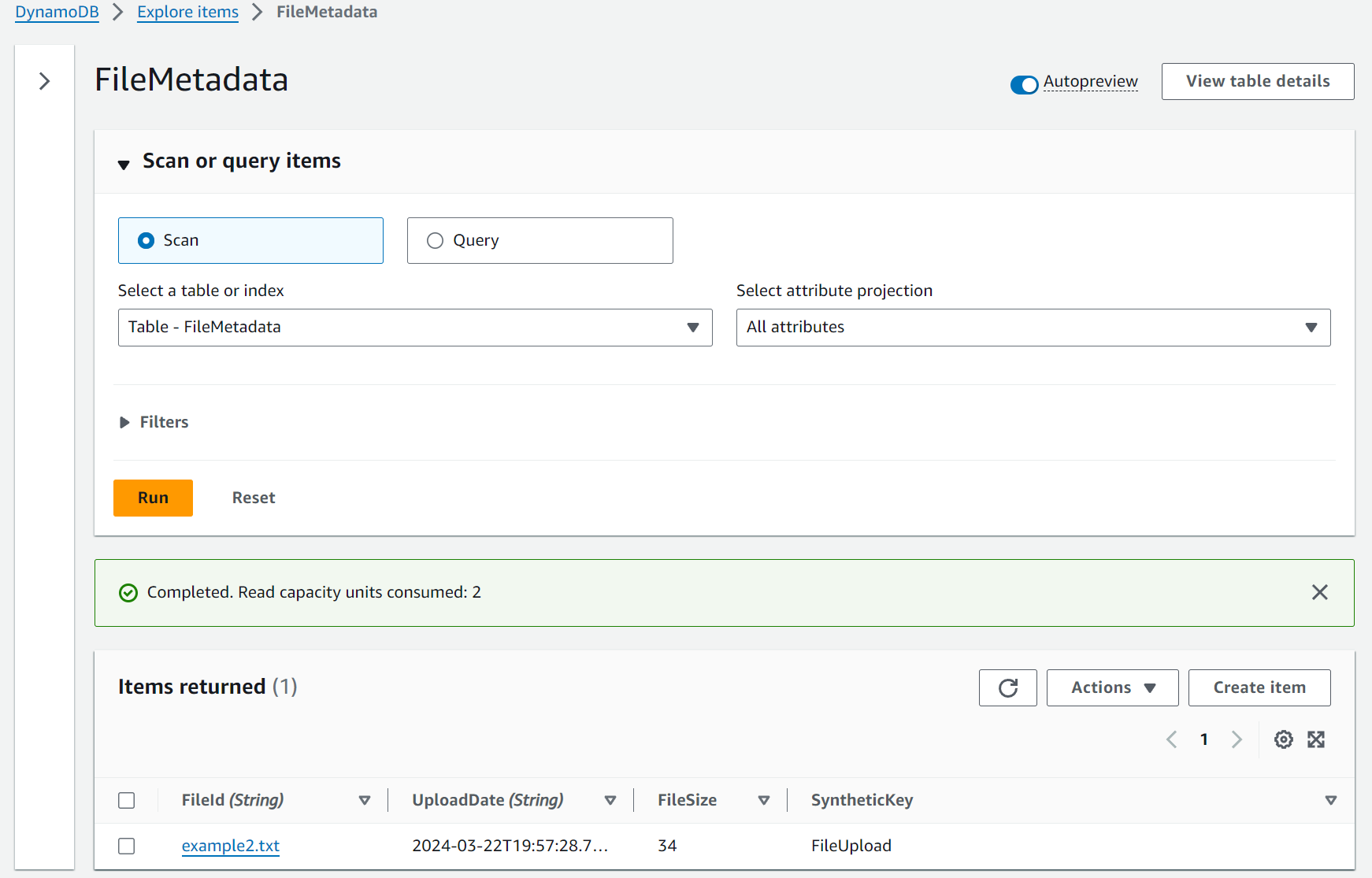
Task: Click the FileSize value 34 cell
Action: click(667, 846)
